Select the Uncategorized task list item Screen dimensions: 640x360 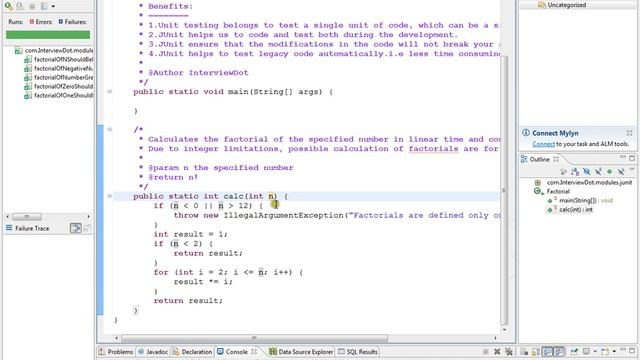[562, 5]
